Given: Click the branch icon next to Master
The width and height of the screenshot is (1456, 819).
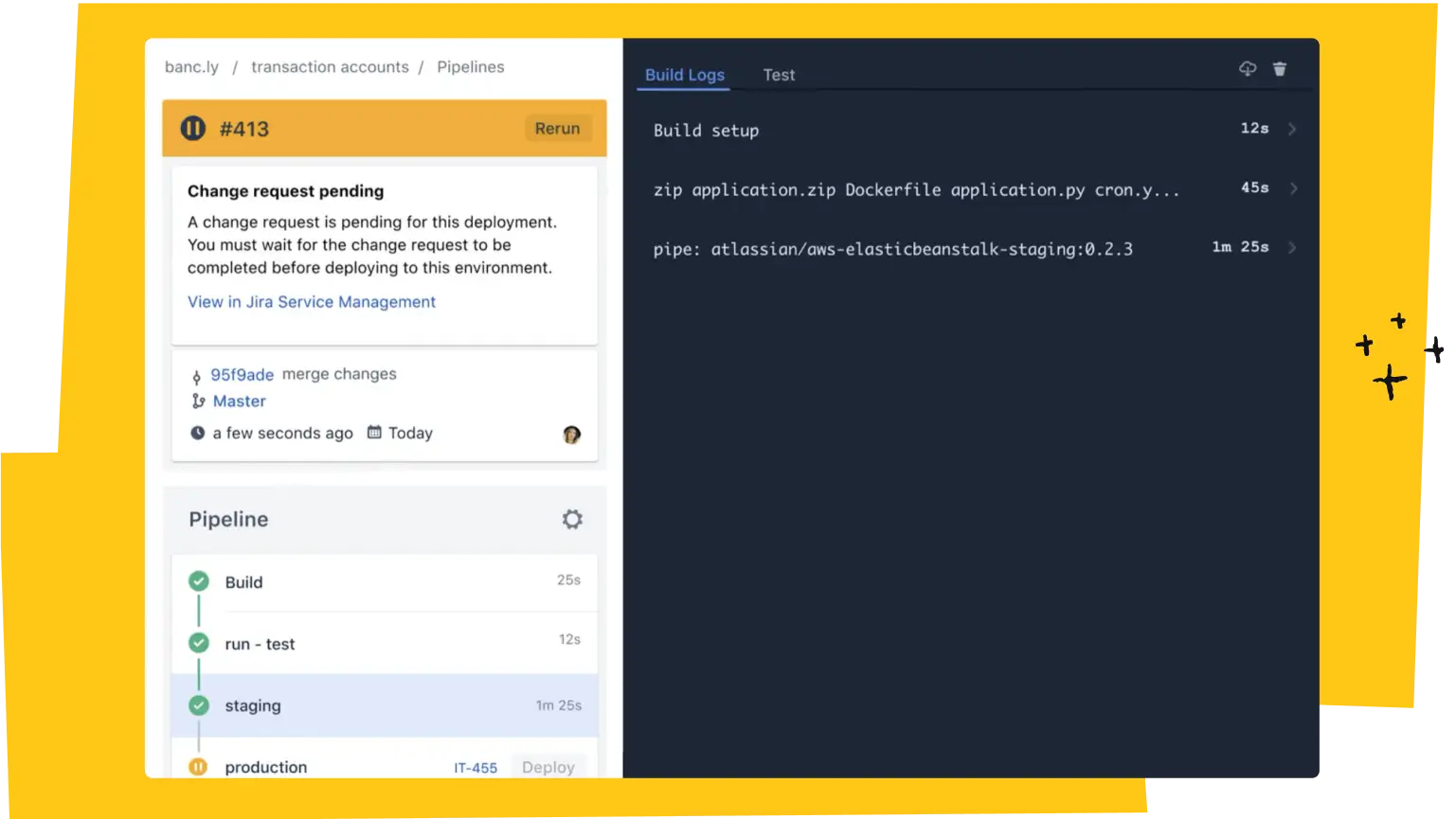Looking at the screenshot, I should (198, 401).
